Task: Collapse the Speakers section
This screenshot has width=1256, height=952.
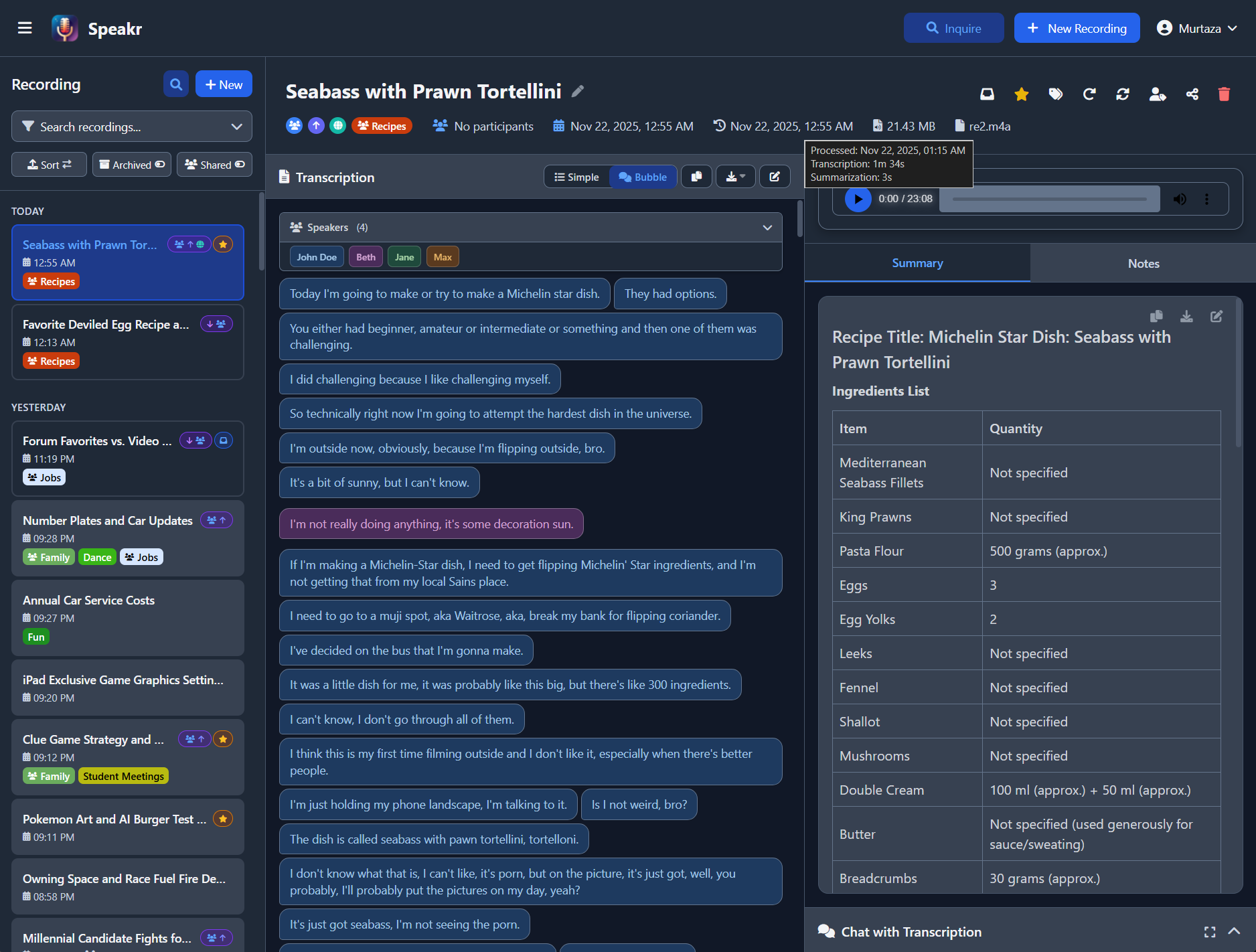Action: [x=767, y=227]
